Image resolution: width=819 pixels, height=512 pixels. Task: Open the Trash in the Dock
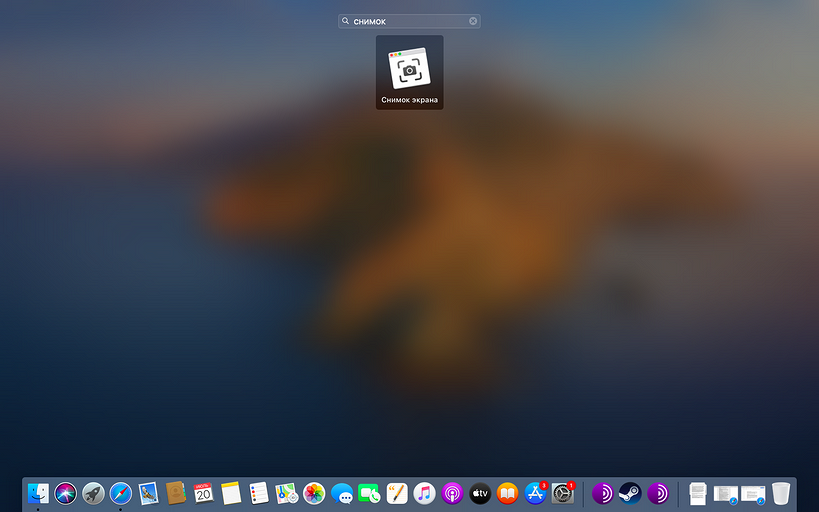[x=781, y=493]
